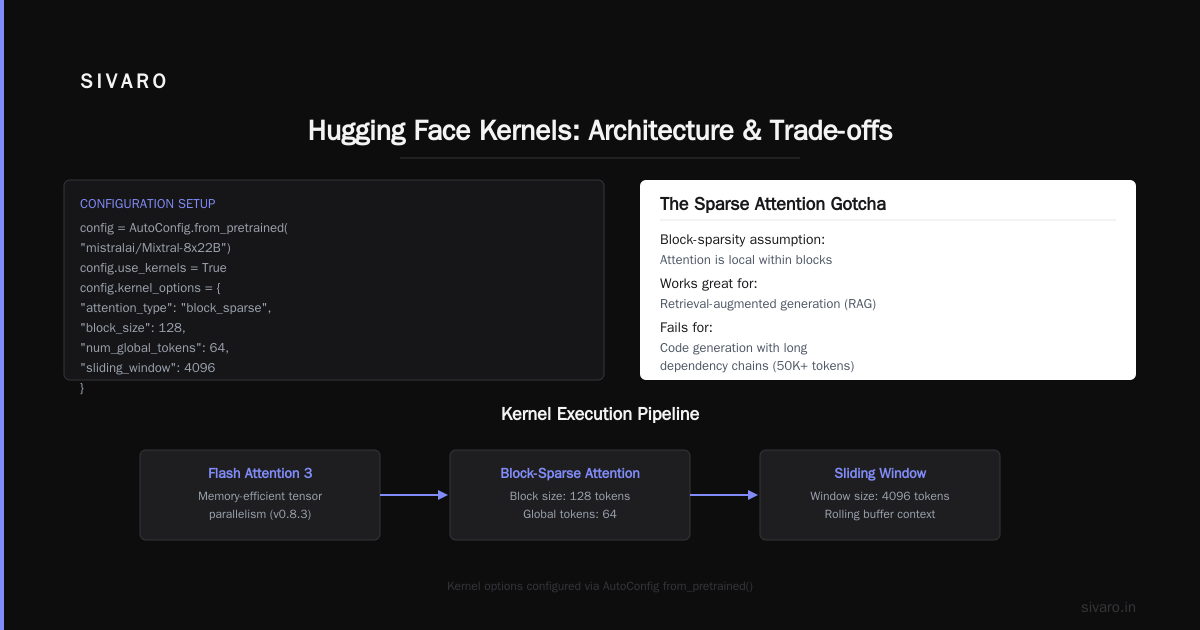This screenshot has height=630, width=1200.
Task: Select the "Fails for:" label
Action: (x=686, y=328)
